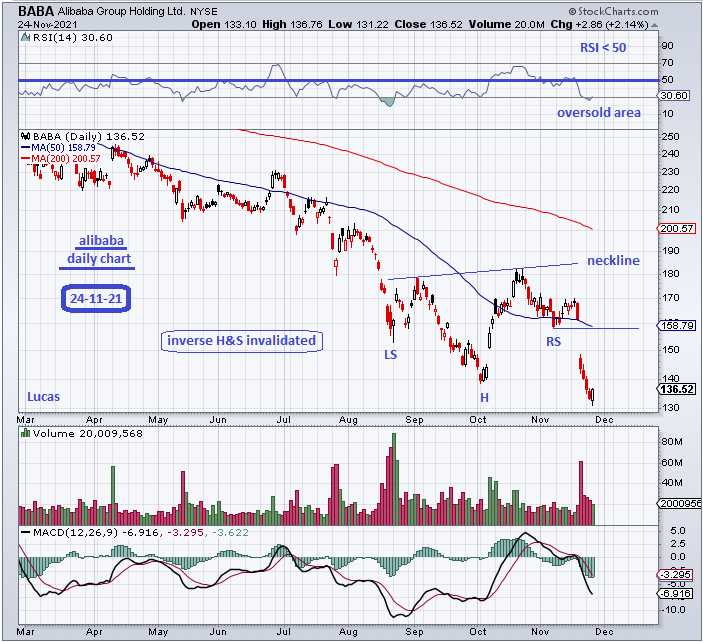Click the 250 price axis label

[671, 136]
